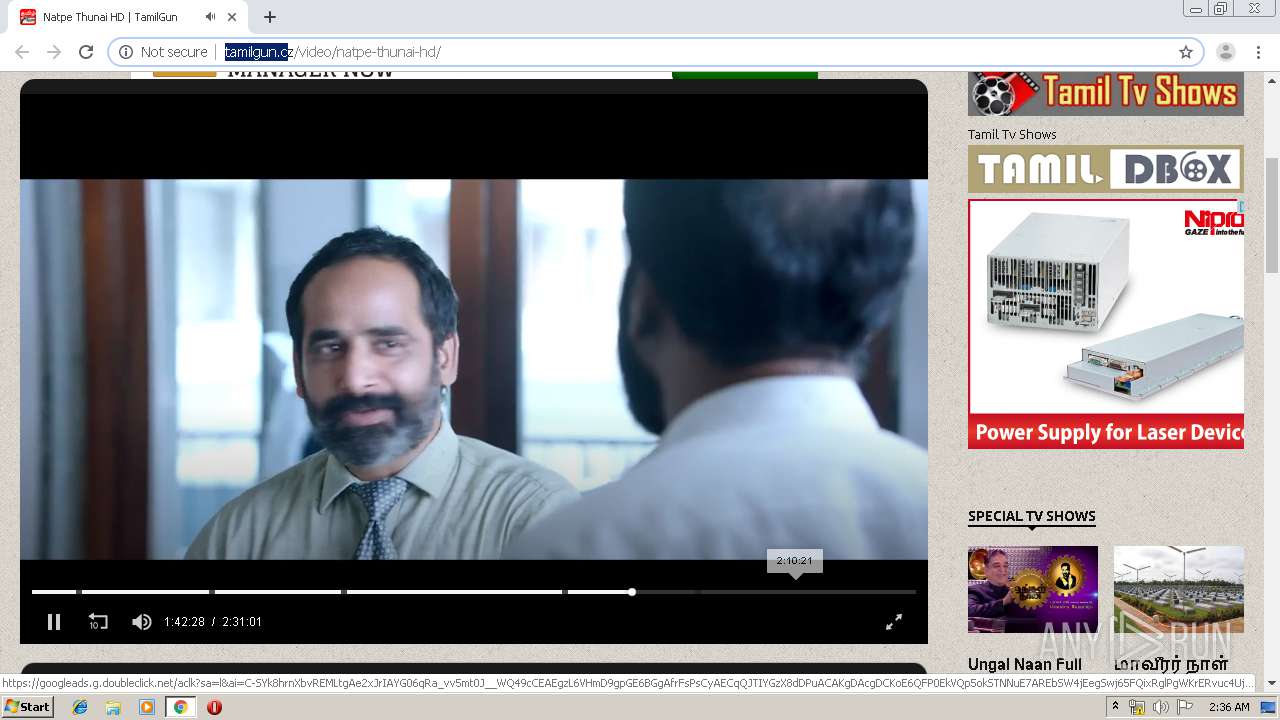Go forward to next page

coord(54,52)
